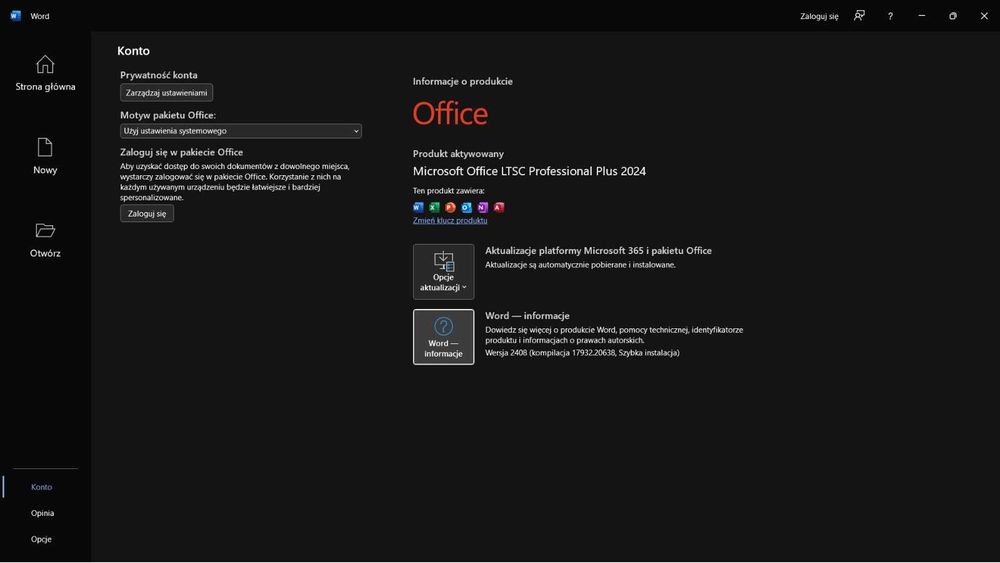Click the Produkt aktywowany label
Image resolution: width=1000 pixels, height=563 pixels.
click(458, 154)
